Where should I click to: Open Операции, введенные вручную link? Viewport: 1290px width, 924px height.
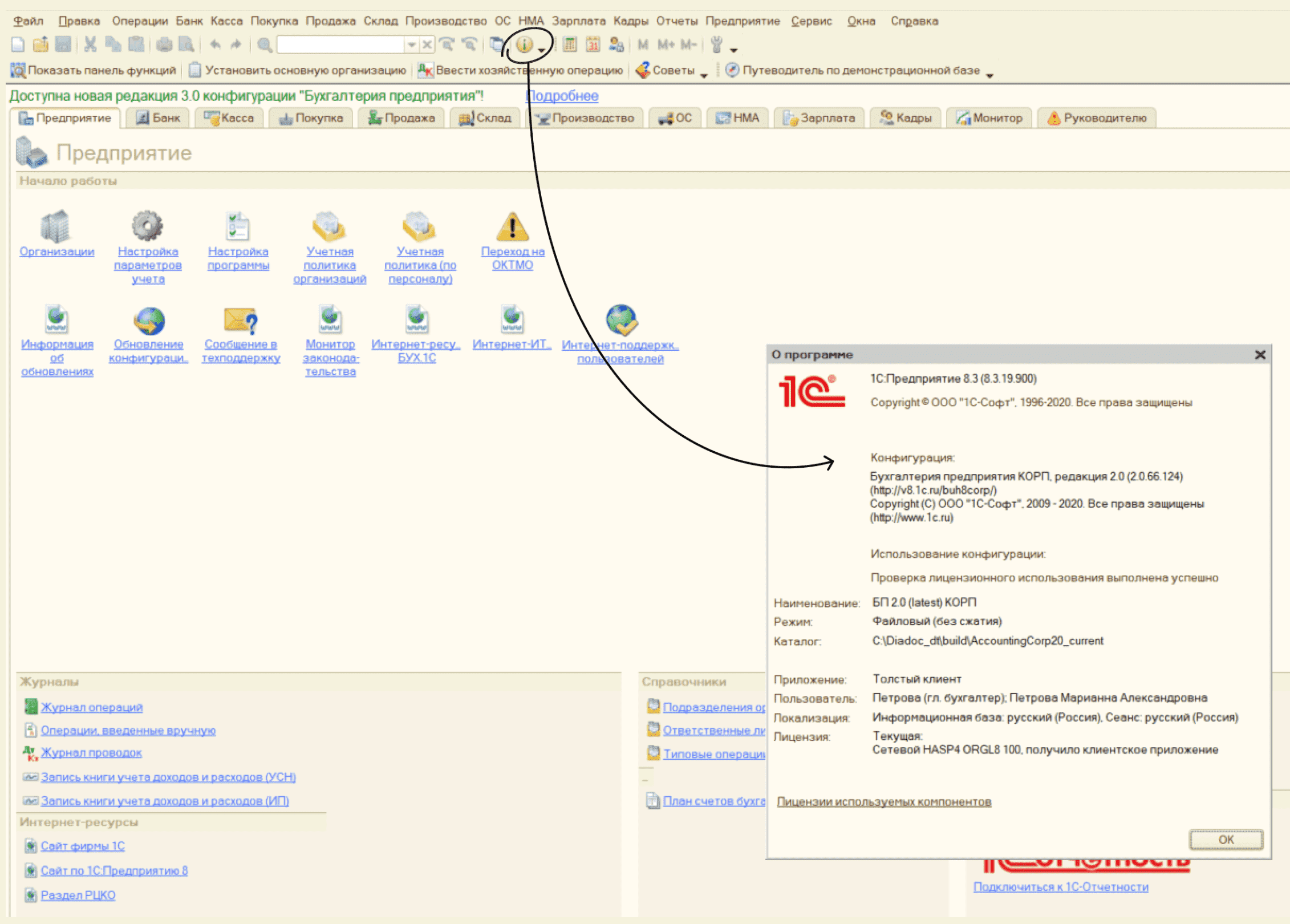tap(128, 730)
